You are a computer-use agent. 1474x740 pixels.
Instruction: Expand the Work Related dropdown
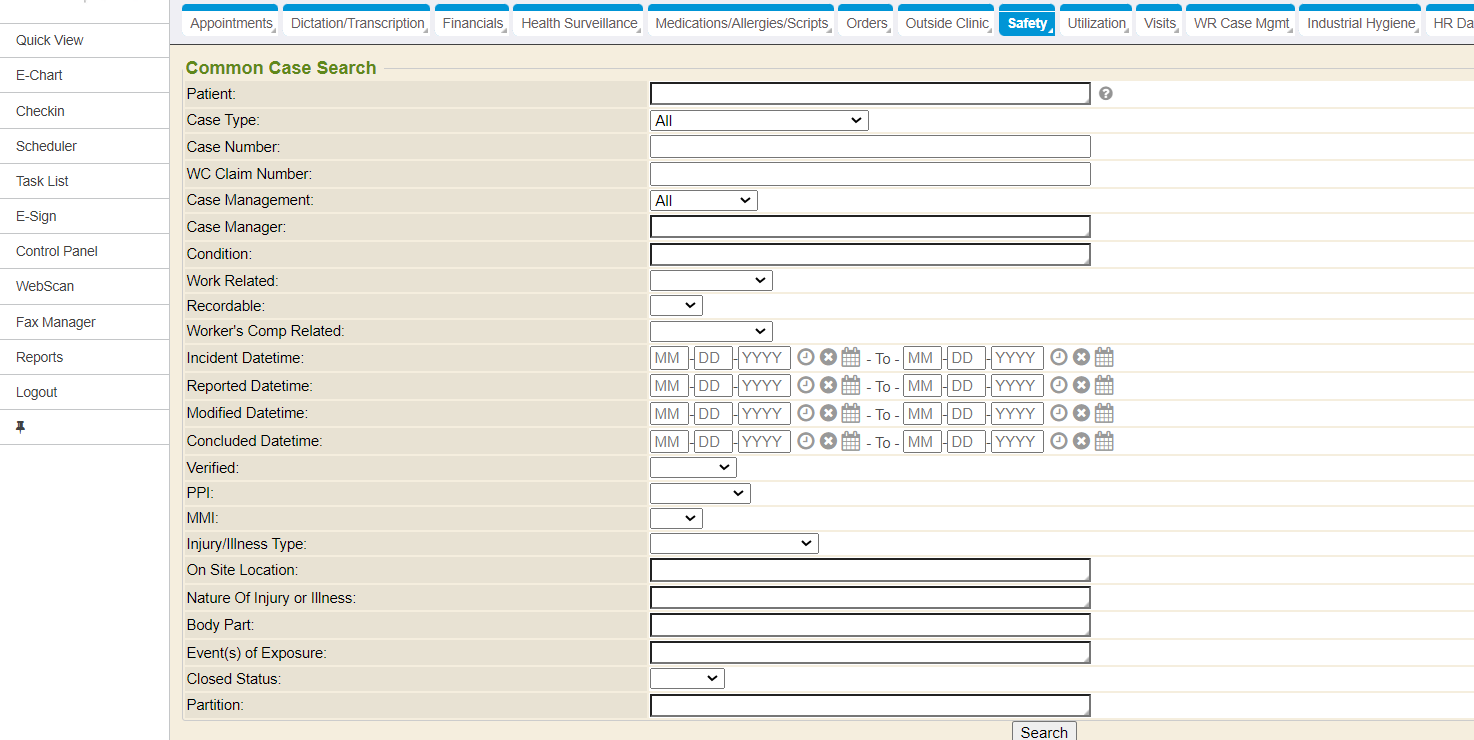click(710, 281)
